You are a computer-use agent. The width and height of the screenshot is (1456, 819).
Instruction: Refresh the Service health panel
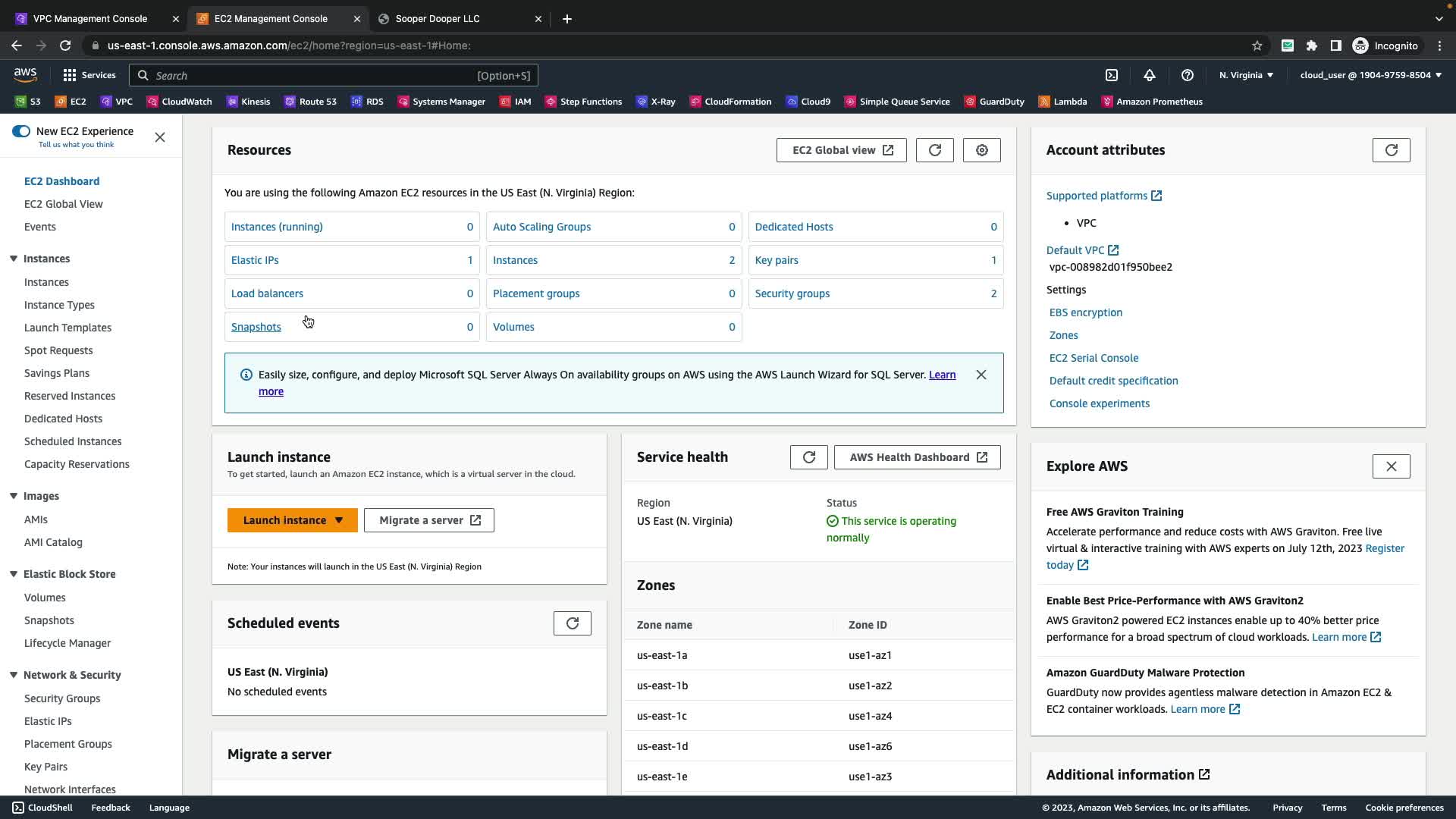[808, 457]
